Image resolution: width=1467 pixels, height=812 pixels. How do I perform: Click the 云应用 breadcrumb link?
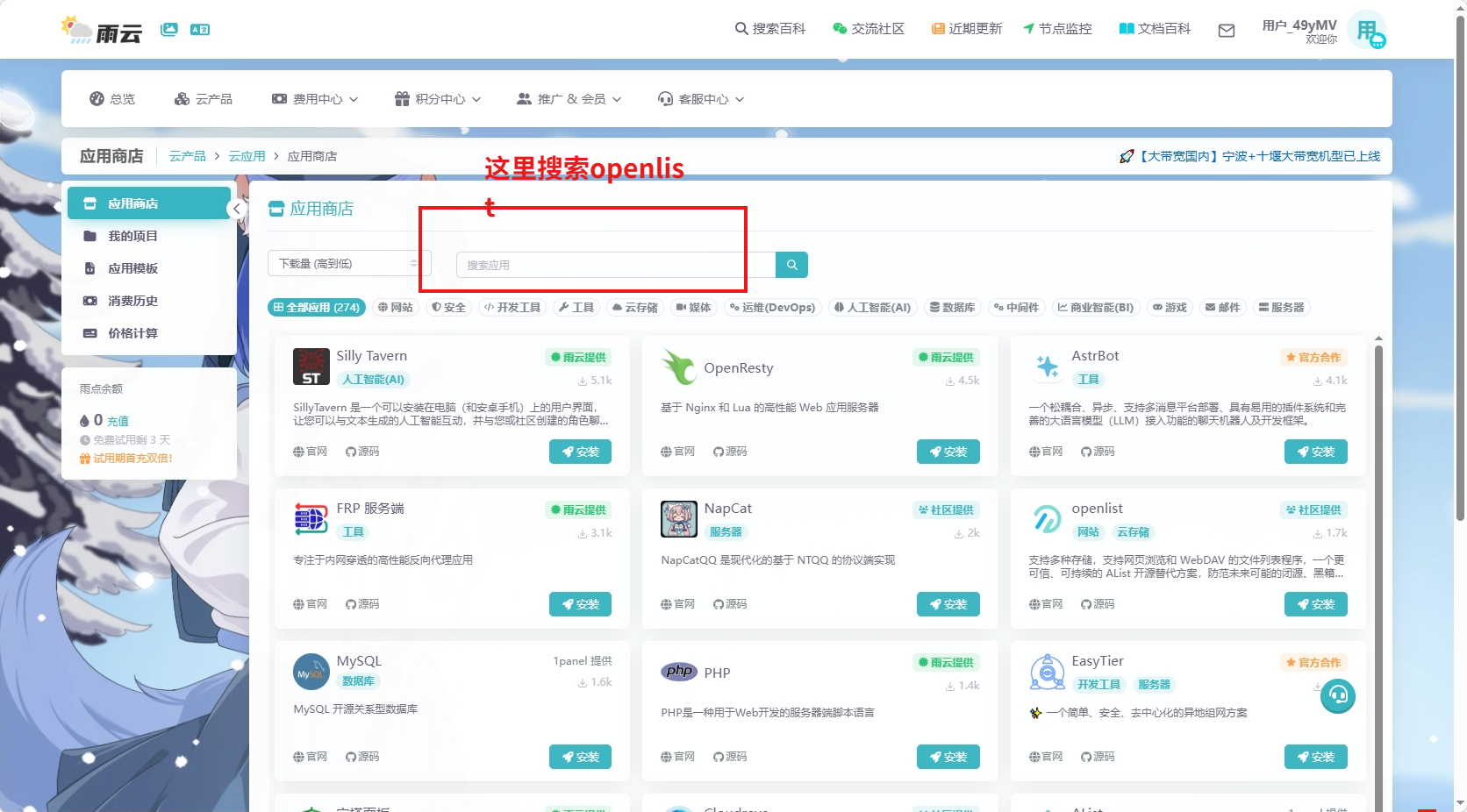coord(247,156)
